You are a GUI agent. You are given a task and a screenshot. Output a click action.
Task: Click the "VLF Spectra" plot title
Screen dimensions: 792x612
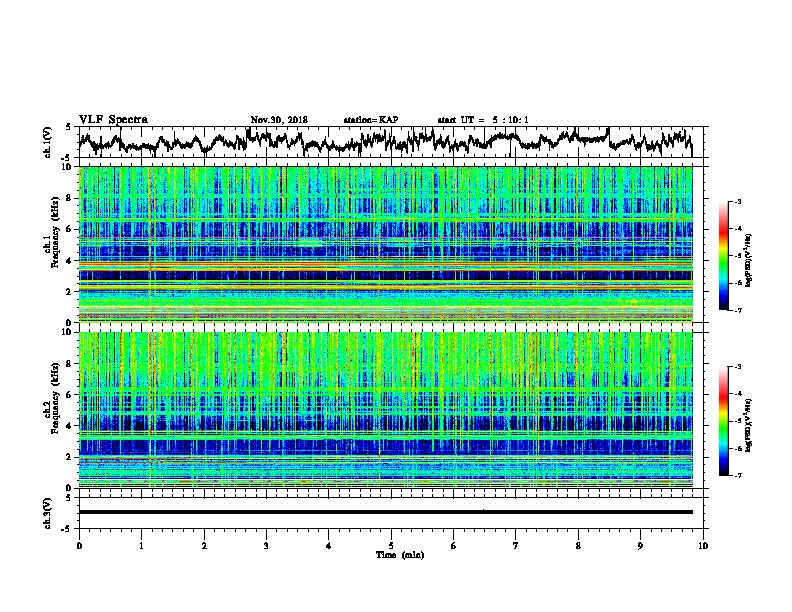pyautogui.click(x=113, y=120)
